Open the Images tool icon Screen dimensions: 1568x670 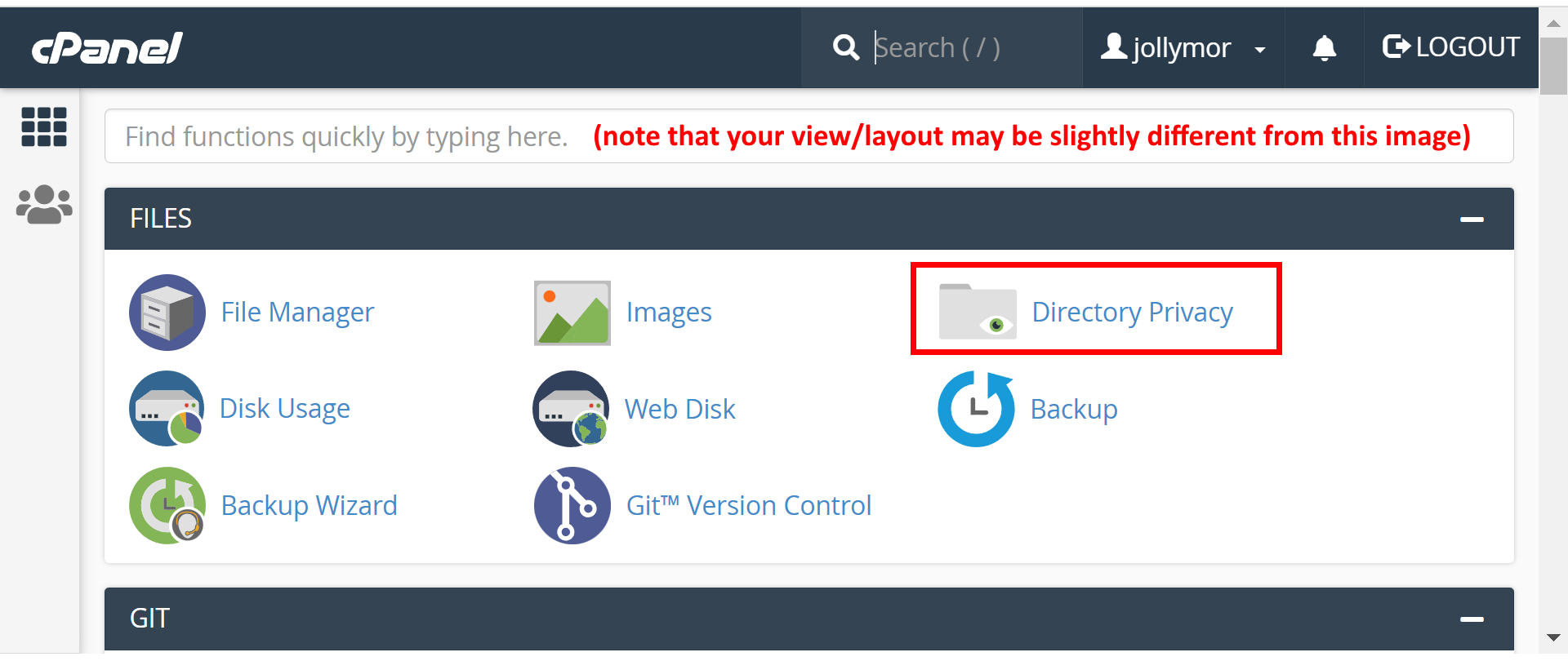572,313
